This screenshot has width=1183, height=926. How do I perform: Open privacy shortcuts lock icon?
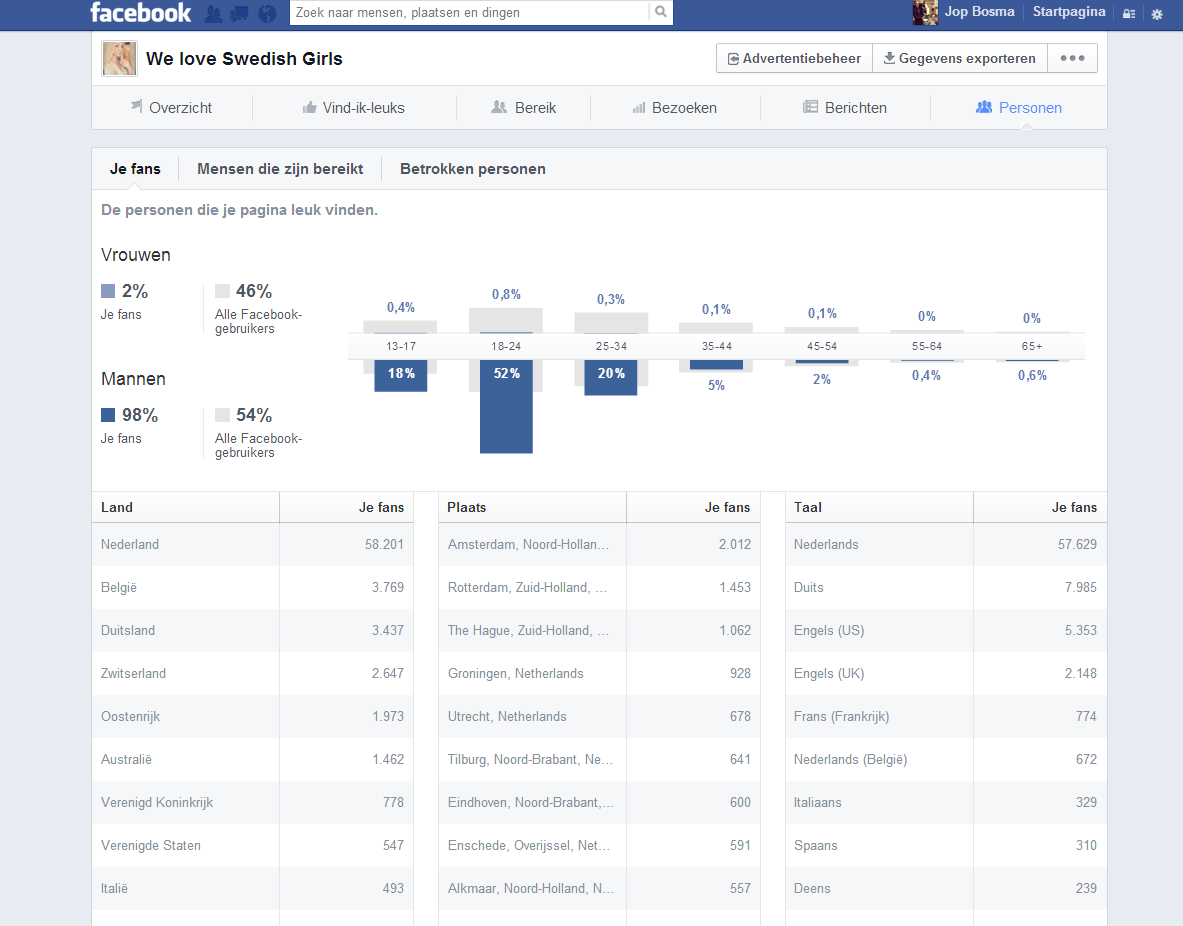1129,14
